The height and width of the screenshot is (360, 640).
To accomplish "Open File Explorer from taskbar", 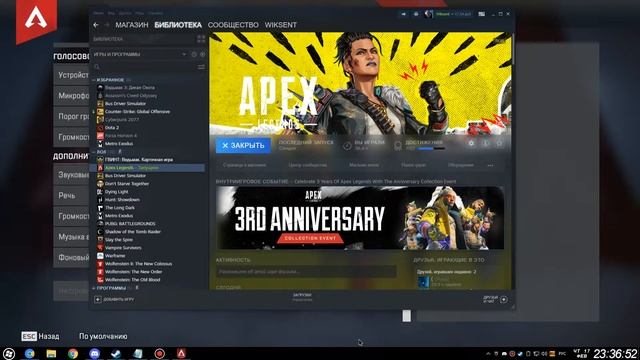I will (x=51, y=353).
